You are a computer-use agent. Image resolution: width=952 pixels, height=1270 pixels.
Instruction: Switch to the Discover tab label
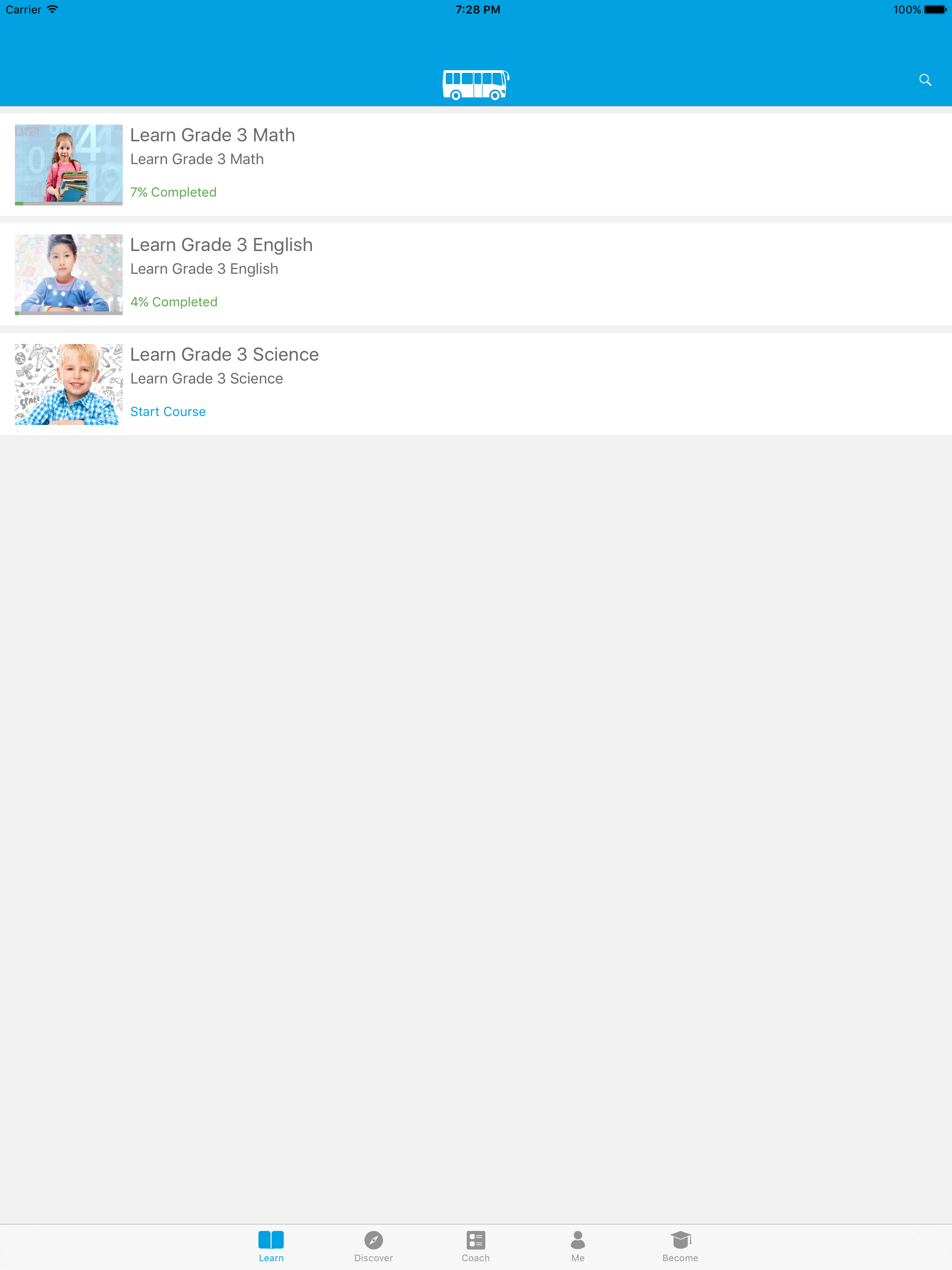(x=373, y=1257)
